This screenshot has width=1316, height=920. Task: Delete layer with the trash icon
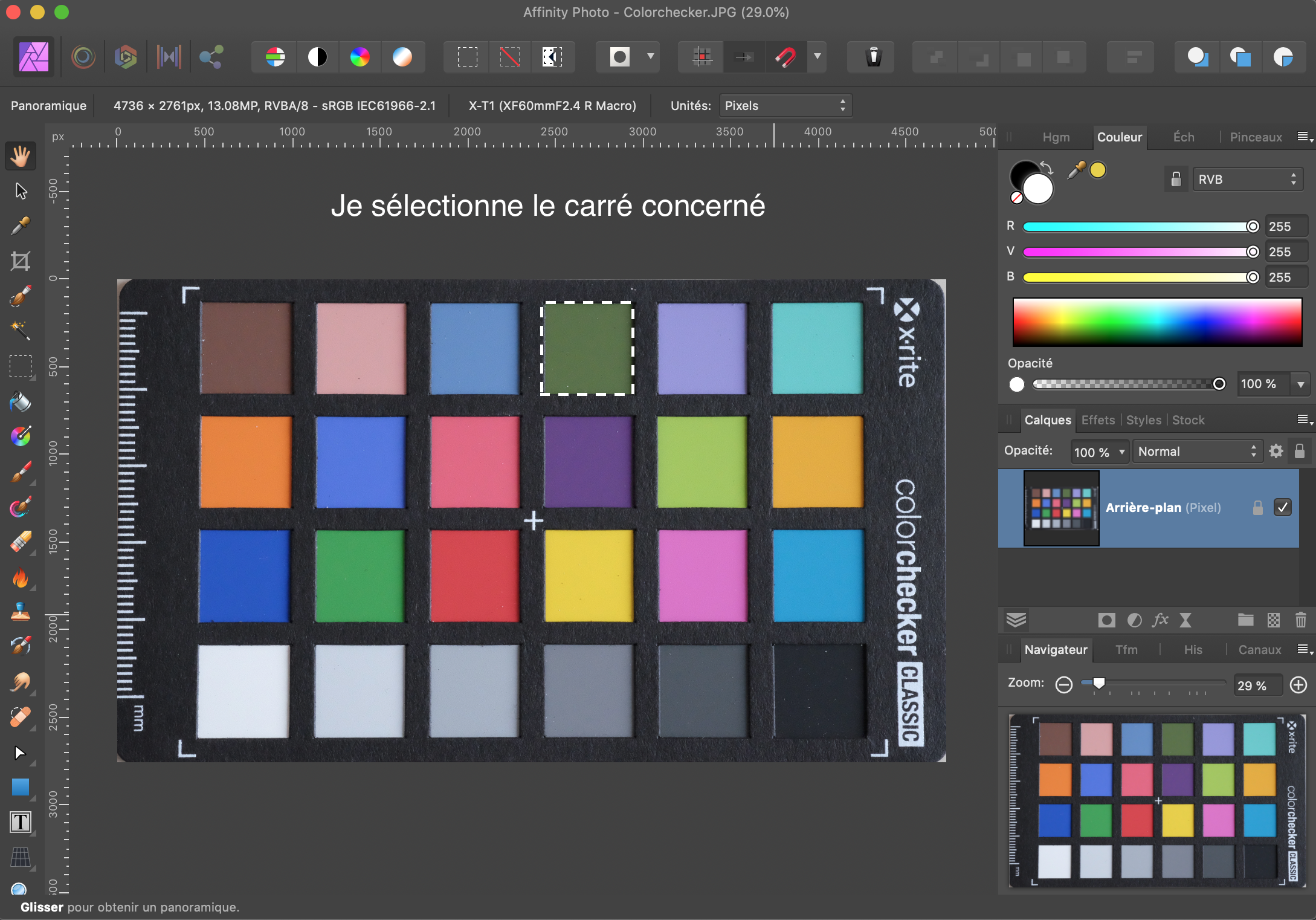(x=1300, y=620)
